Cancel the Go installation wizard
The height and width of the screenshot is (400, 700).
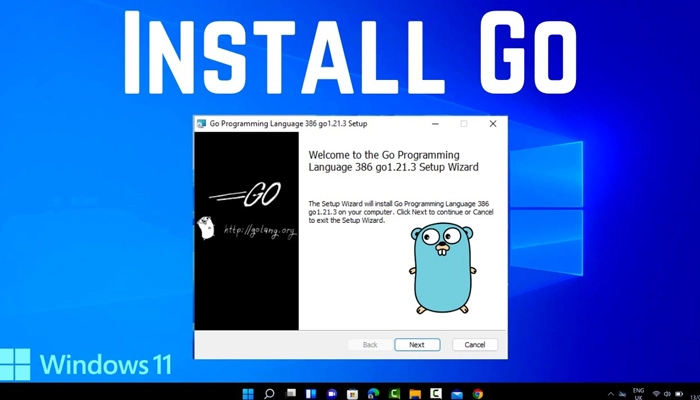click(475, 345)
